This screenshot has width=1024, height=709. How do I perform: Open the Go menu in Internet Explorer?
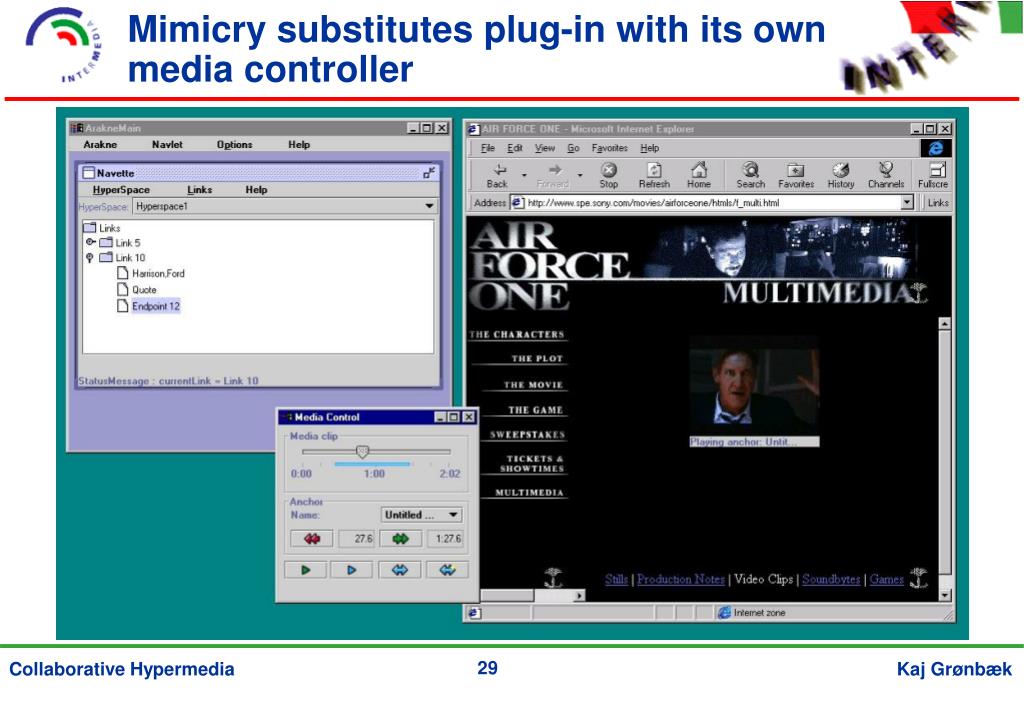tap(573, 148)
